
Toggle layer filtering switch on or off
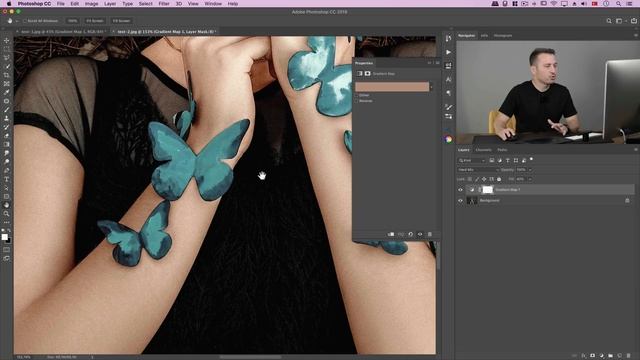[x=531, y=159]
